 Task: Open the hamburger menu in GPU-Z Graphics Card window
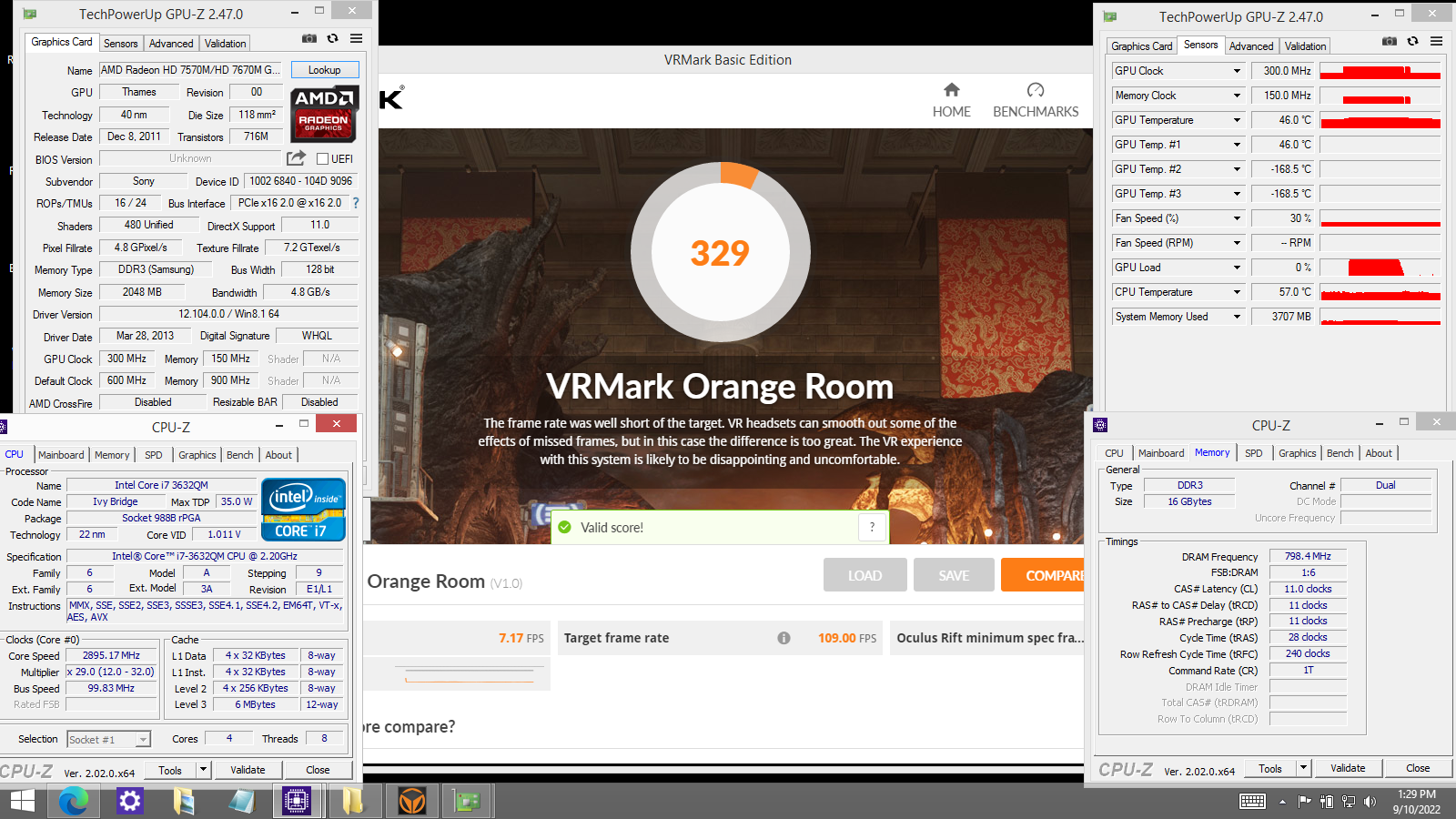(356, 38)
